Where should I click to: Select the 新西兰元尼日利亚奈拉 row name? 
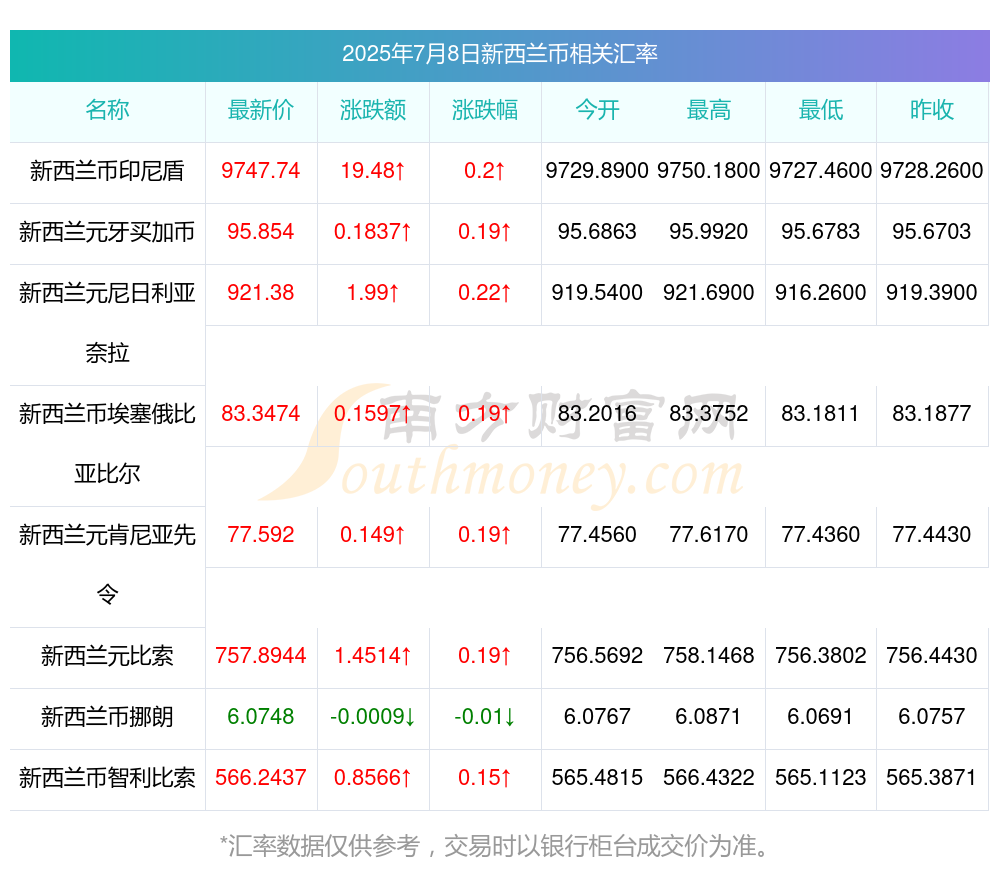107,323
